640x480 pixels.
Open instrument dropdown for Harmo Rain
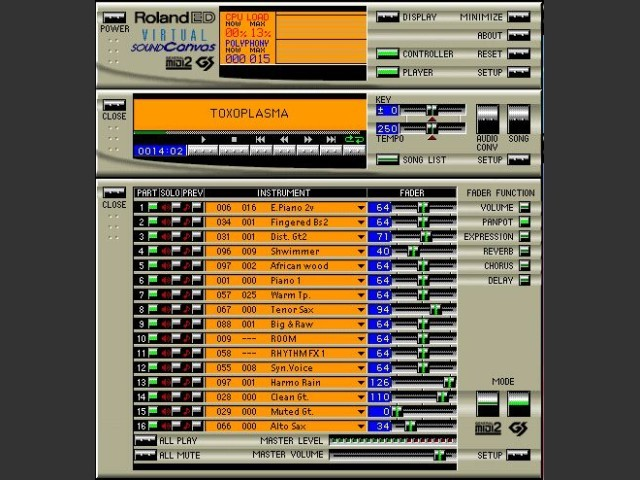click(x=361, y=383)
